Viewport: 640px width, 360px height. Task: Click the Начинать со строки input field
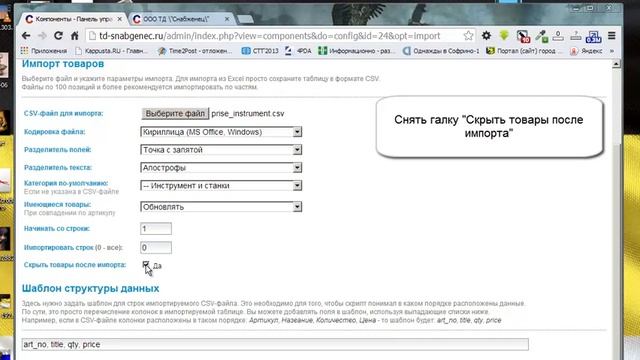coord(156,229)
